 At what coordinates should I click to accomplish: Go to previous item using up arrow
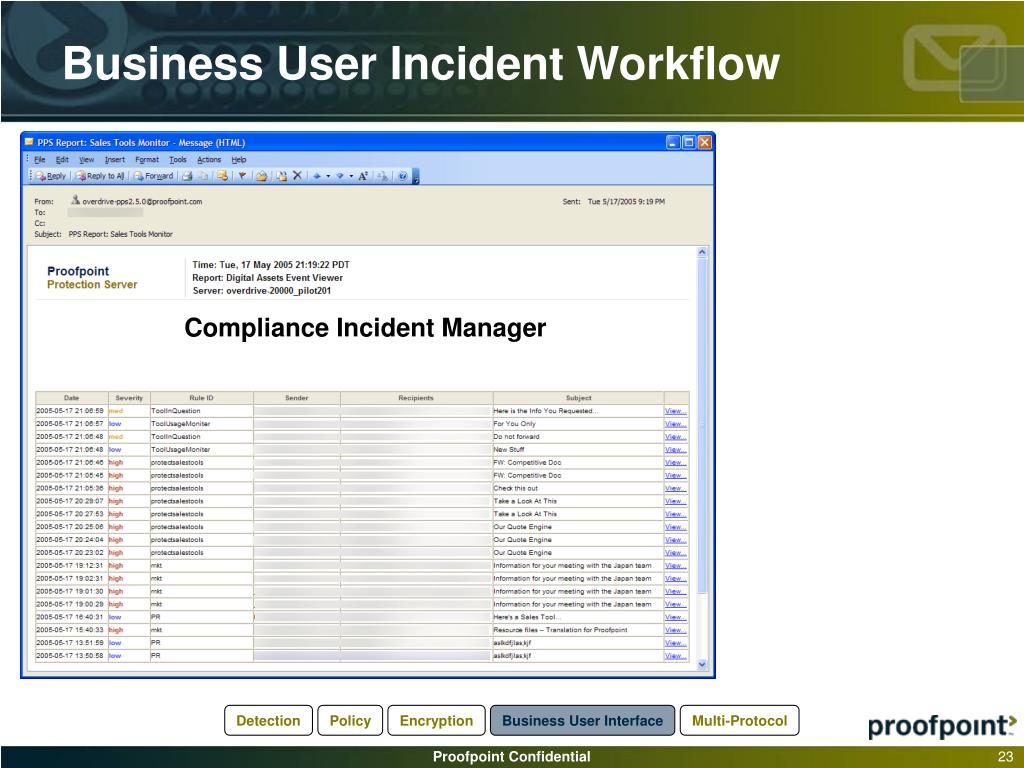pyautogui.click(x=317, y=176)
